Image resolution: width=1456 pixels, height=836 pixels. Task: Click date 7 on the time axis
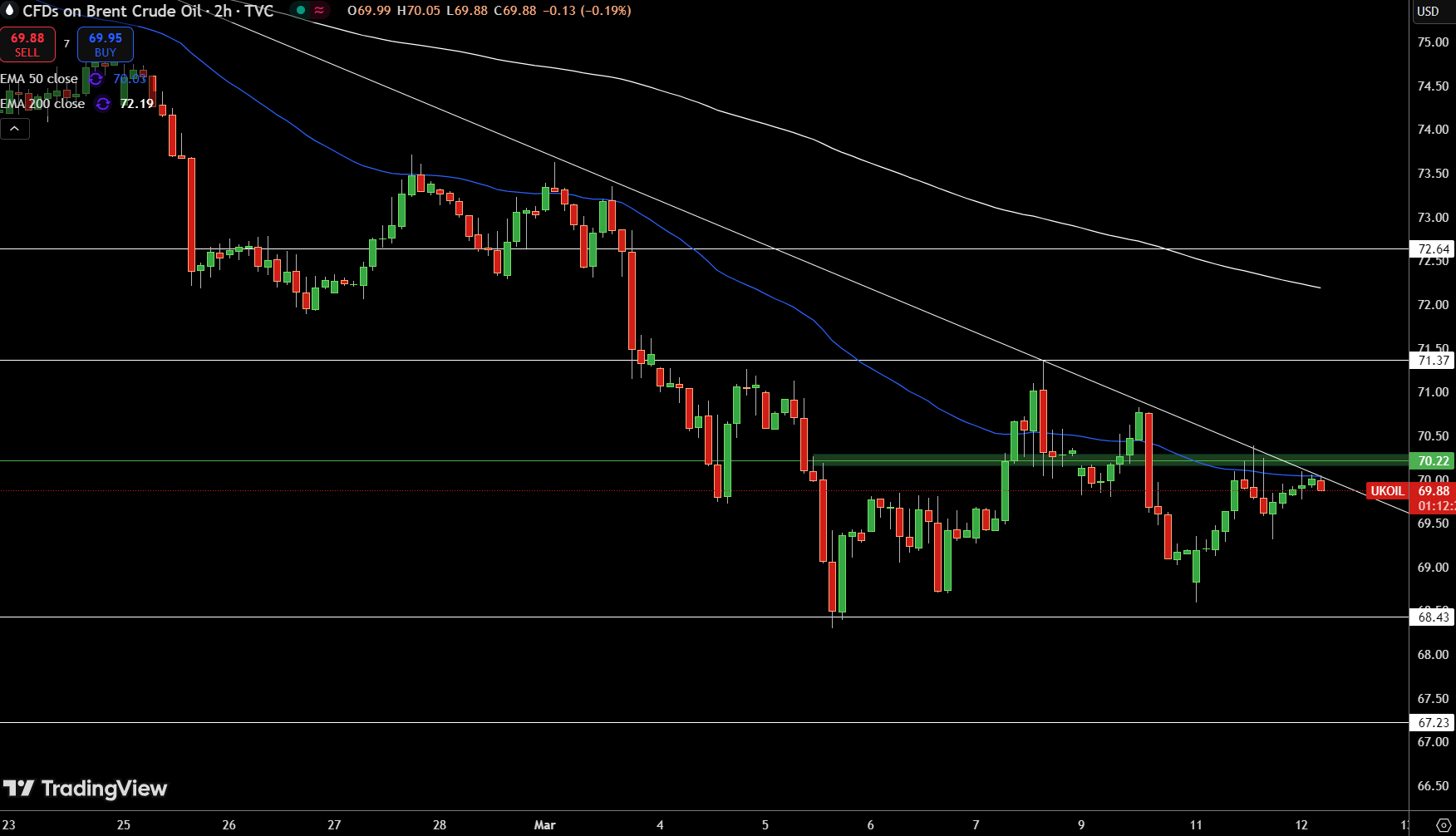pos(976,825)
